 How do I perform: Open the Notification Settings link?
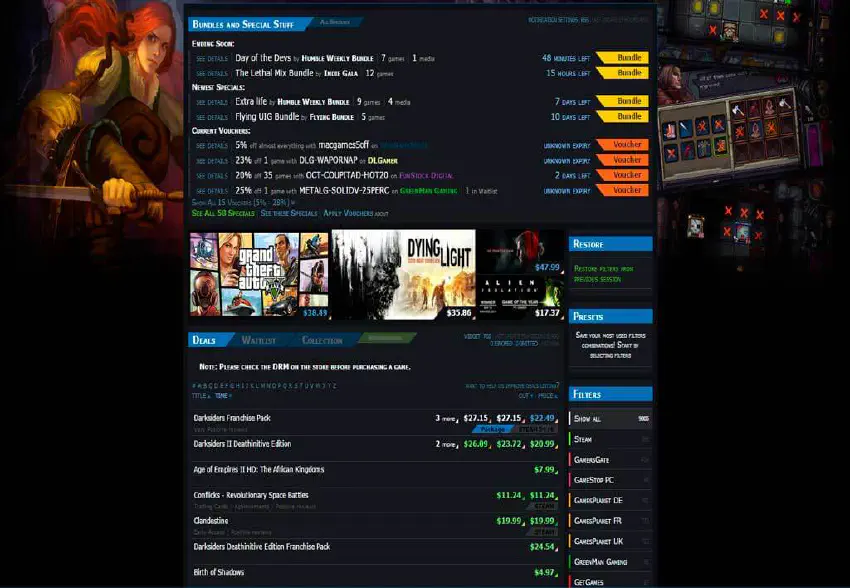tap(555, 20)
